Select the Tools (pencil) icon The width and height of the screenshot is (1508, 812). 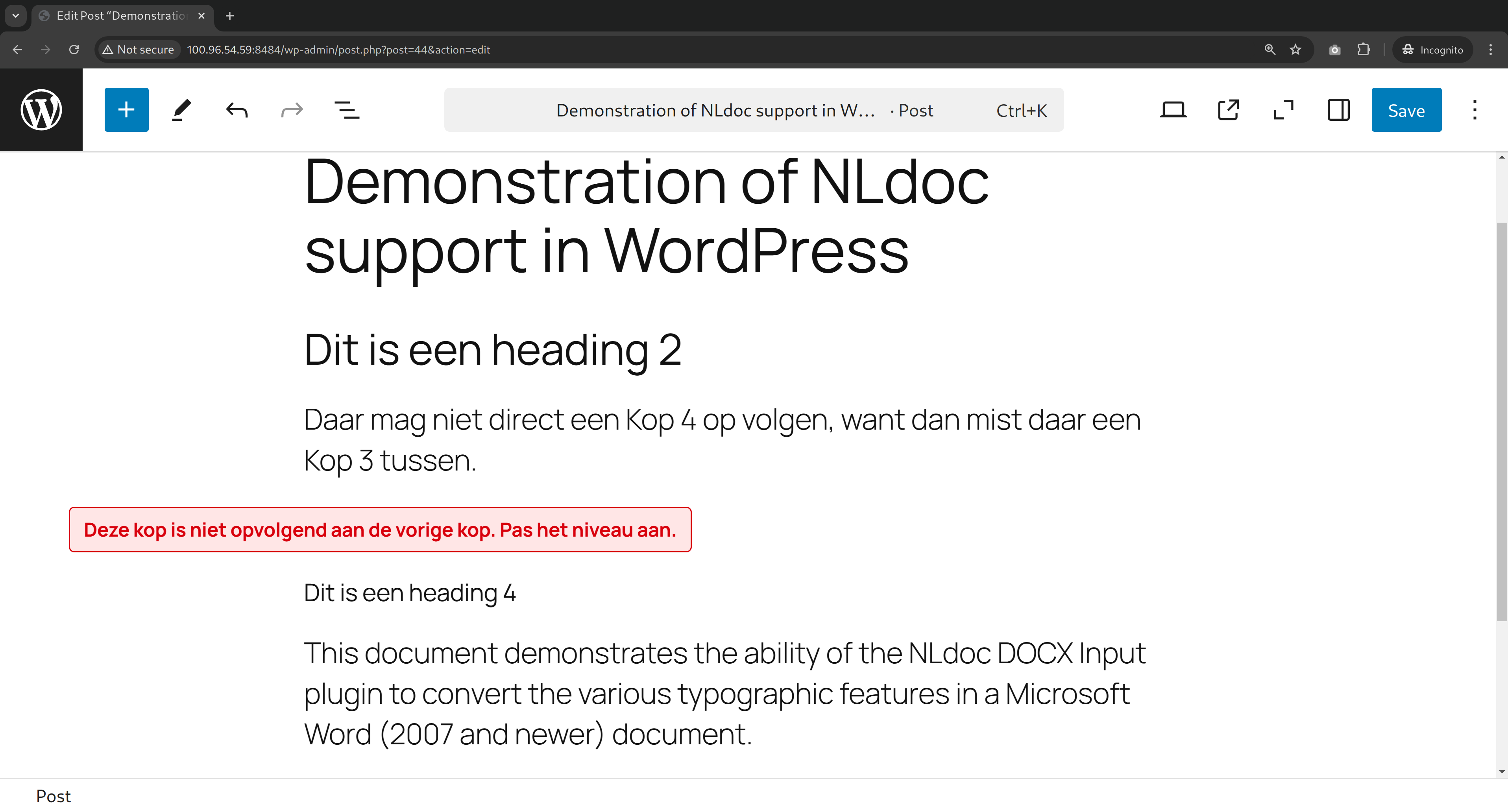click(181, 109)
